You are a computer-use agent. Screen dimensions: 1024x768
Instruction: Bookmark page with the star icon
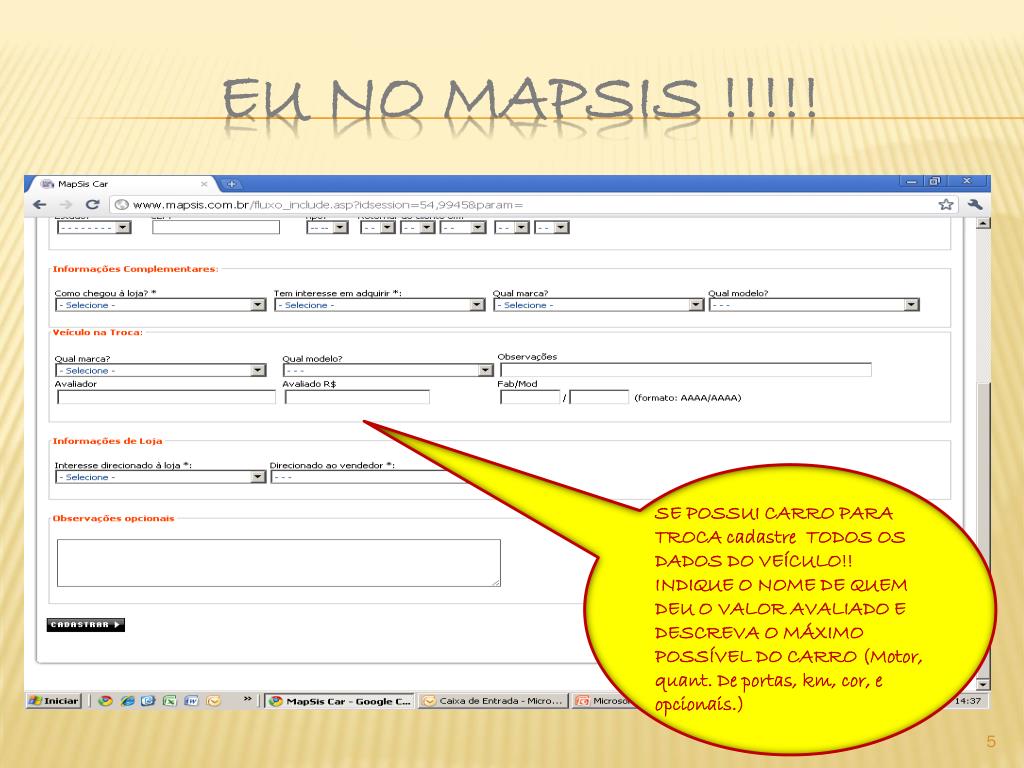coord(945,204)
